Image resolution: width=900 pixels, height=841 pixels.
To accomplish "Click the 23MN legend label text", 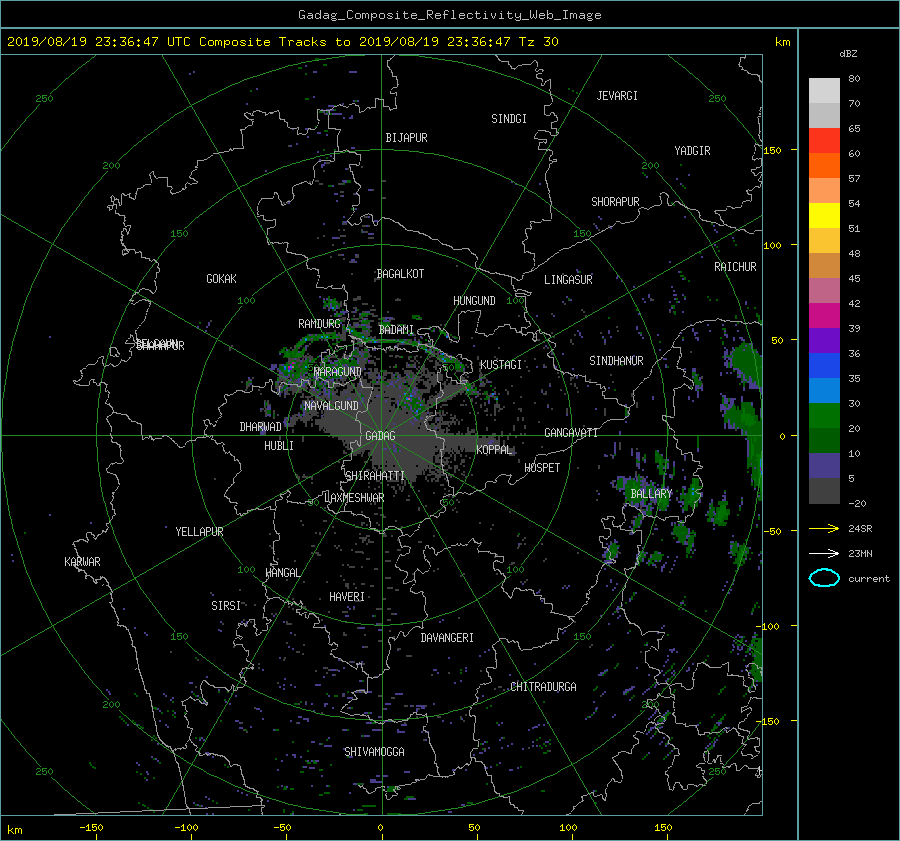I will click(x=860, y=553).
